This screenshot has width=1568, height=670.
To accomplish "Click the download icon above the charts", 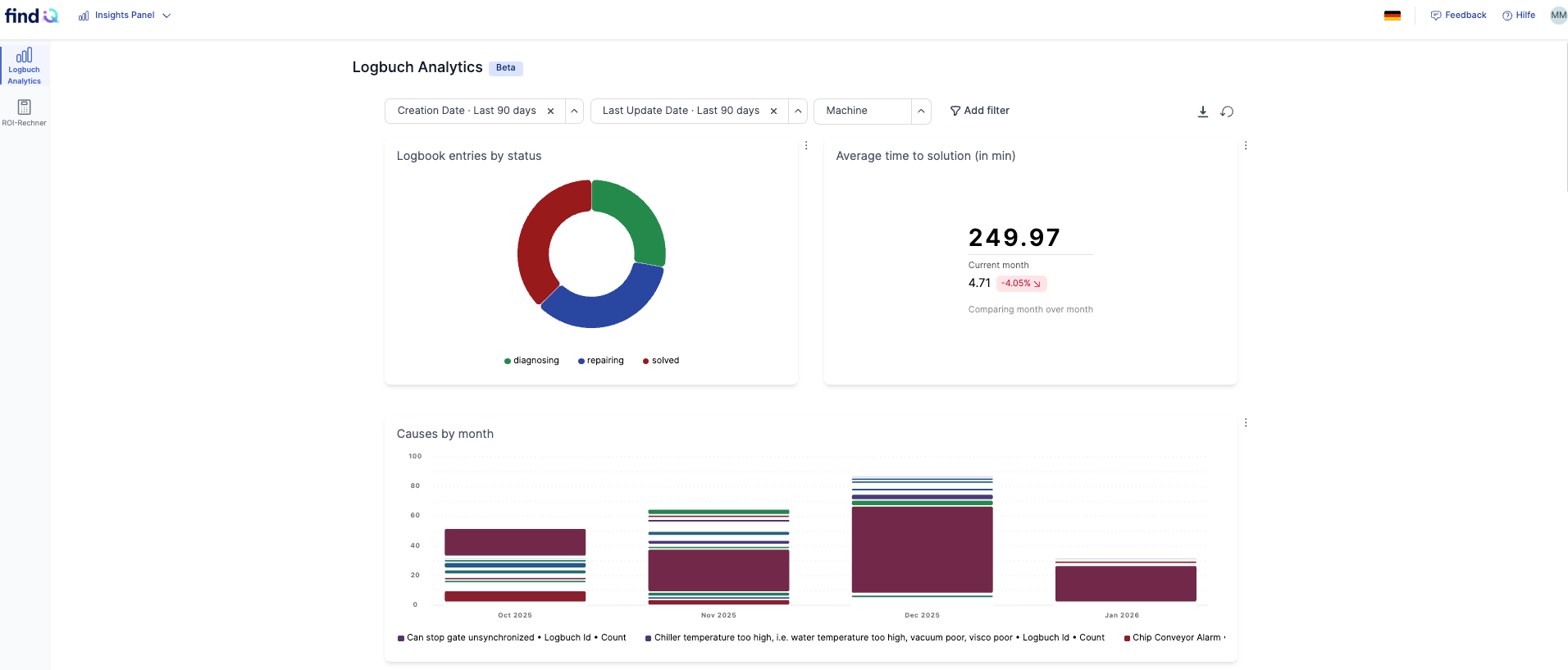I will click(x=1202, y=112).
